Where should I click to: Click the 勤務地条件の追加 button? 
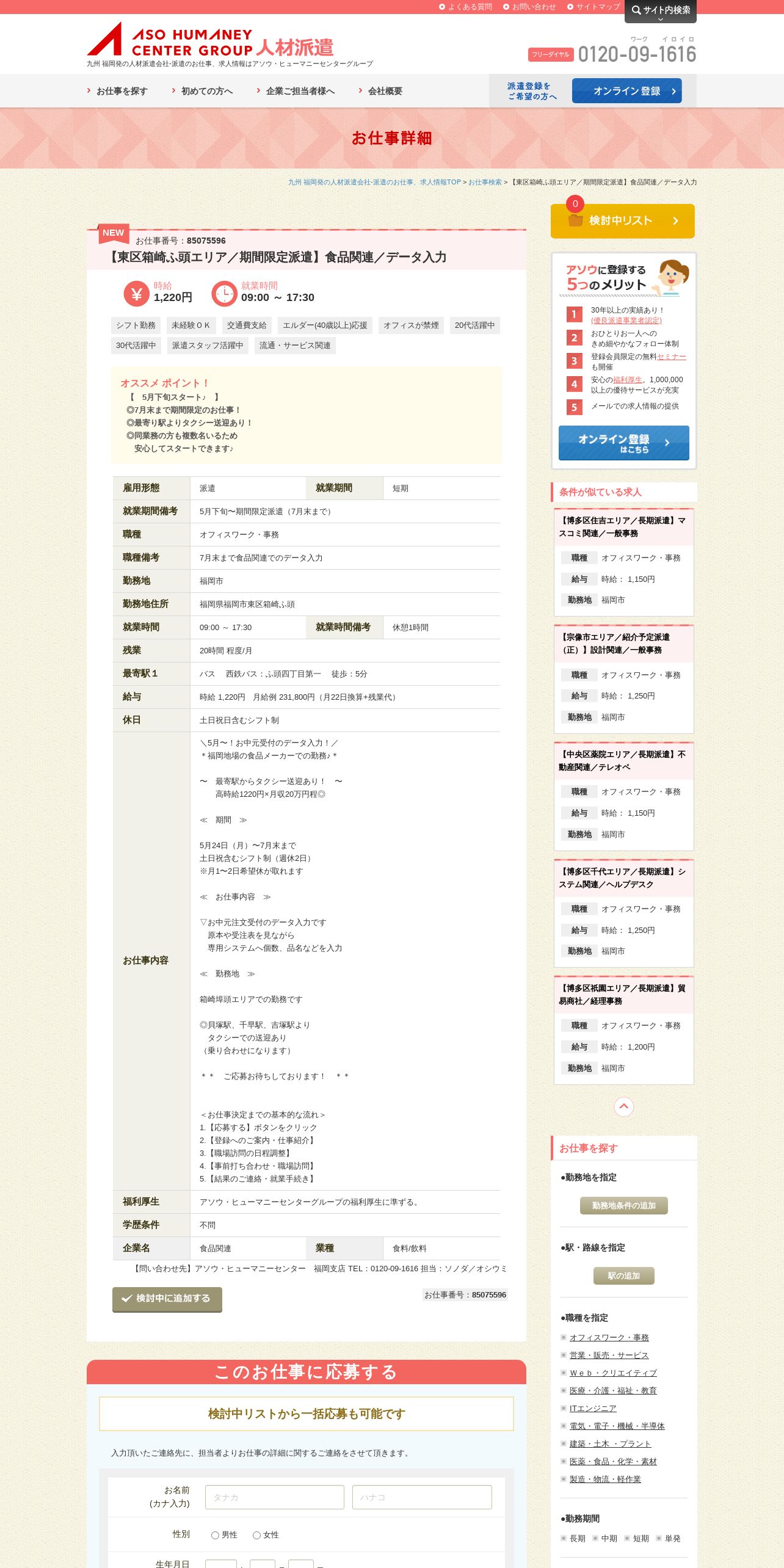click(x=624, y=1205)
